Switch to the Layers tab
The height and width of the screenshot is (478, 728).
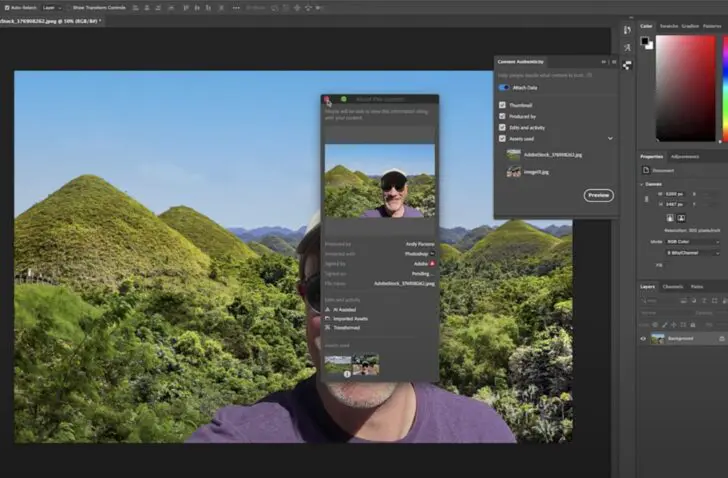click(x=647, y=286)
